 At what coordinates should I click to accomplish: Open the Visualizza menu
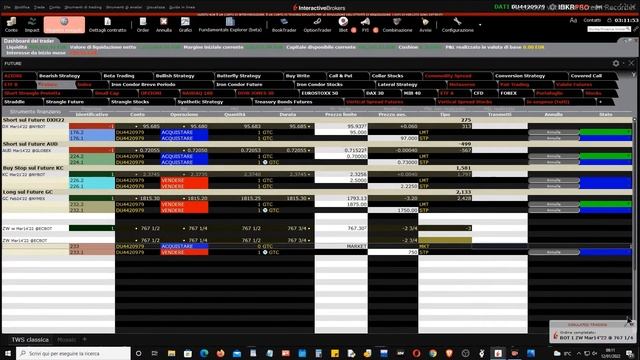[156, 7]
